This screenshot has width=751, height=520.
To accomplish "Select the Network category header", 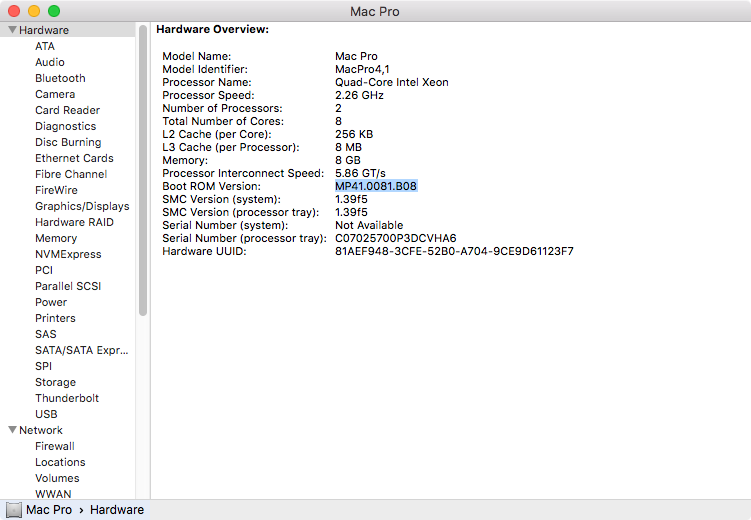I will click(41, 430).
